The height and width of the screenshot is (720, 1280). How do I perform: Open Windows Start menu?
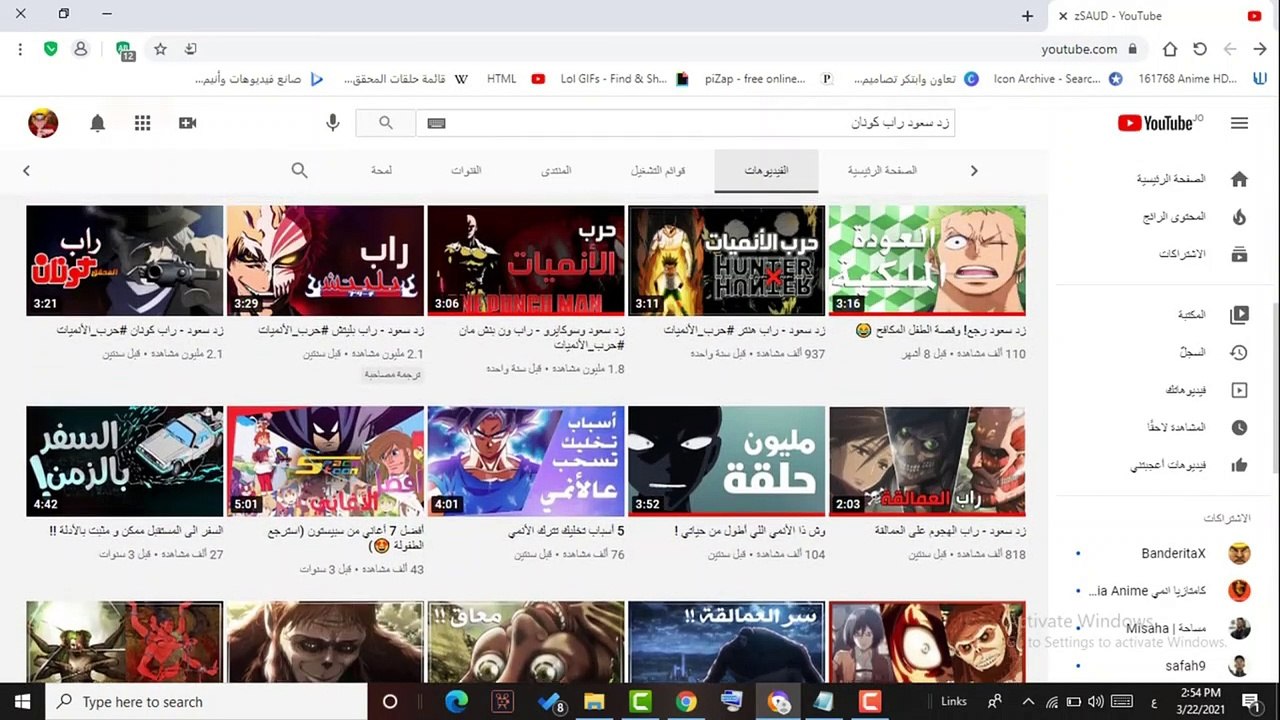22,702
